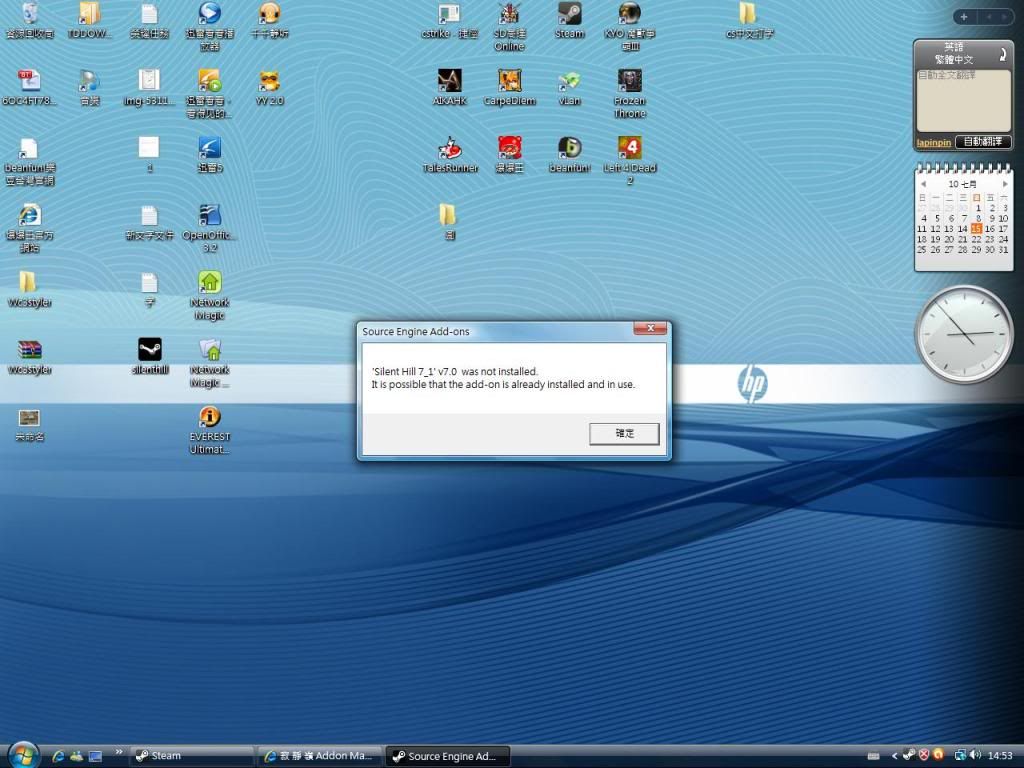
Task: Open the Steam desktop shortcut
Action: coord(569,14)
